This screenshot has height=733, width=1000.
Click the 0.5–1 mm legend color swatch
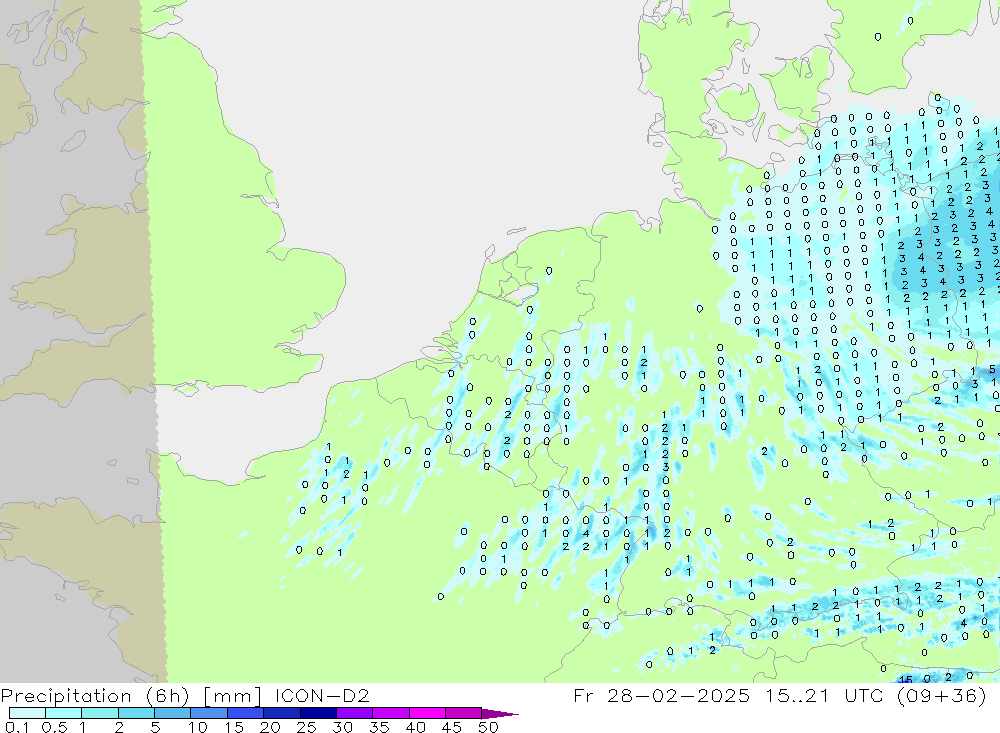click(64, 713)
